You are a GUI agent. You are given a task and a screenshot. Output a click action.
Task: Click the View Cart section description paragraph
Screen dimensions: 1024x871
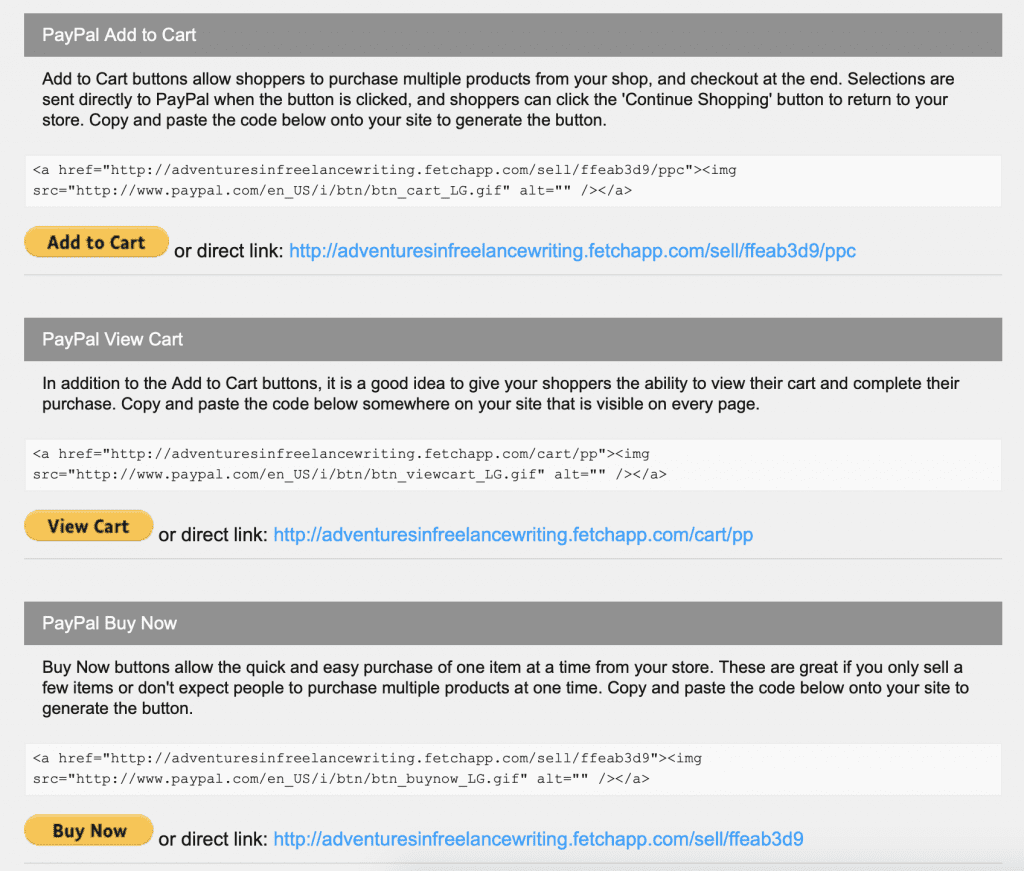[500, 394]
